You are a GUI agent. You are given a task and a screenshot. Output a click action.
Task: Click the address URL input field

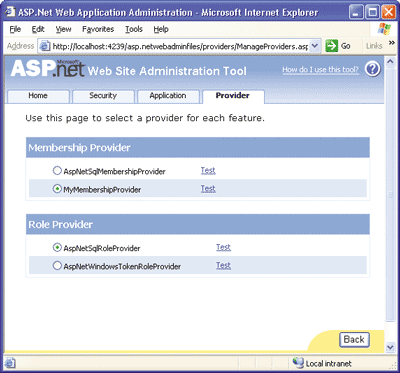180,46
